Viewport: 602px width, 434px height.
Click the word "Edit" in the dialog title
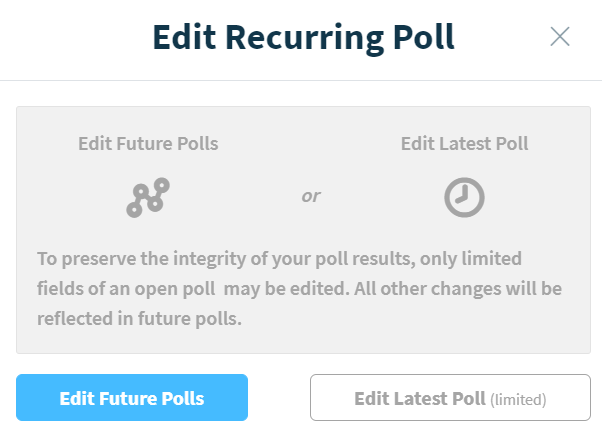(189, 37)
